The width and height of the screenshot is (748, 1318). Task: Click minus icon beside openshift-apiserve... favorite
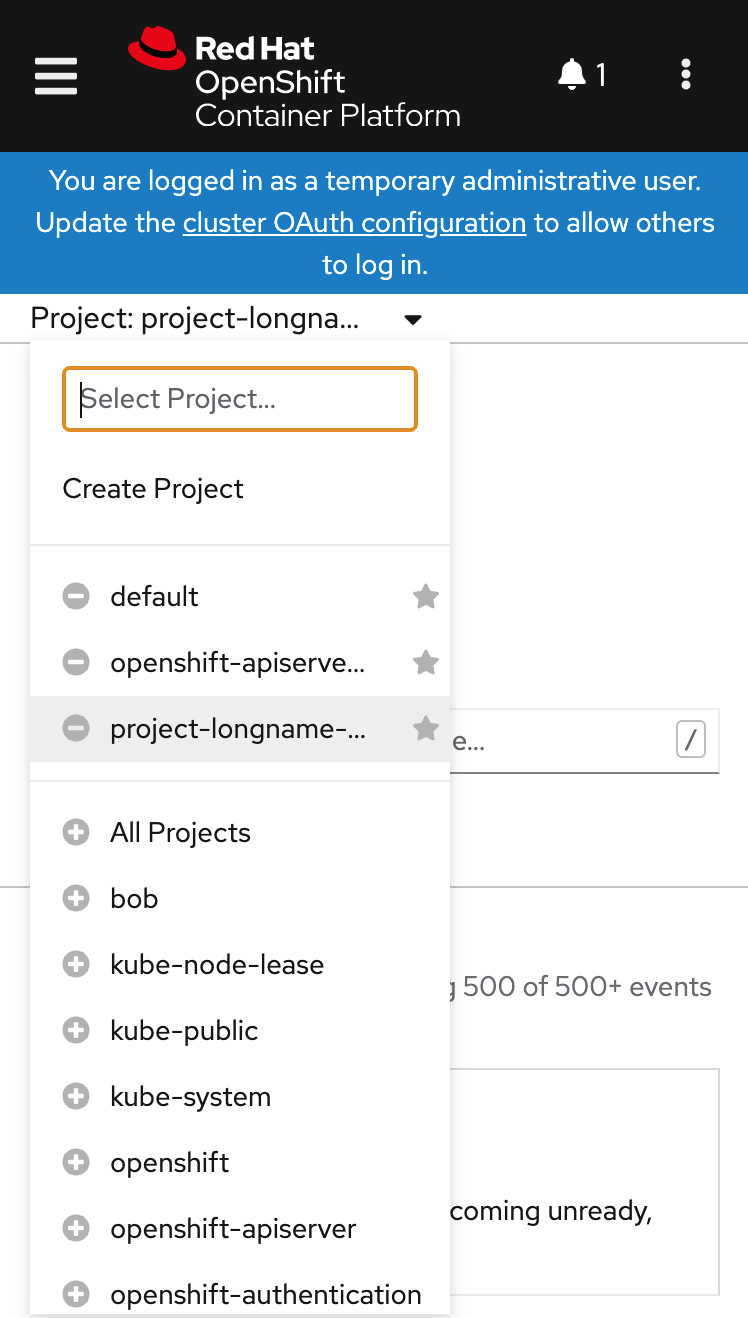coord(76,662)
